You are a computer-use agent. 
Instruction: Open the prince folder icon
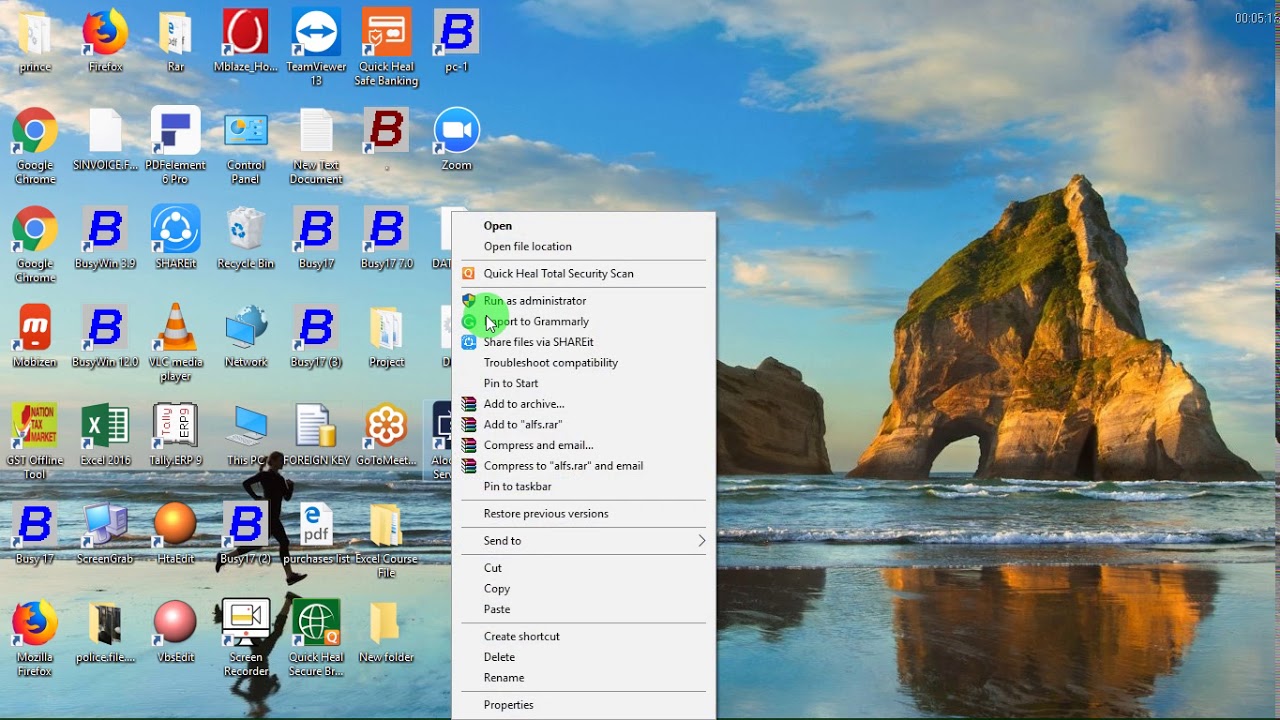coord(35,42)
